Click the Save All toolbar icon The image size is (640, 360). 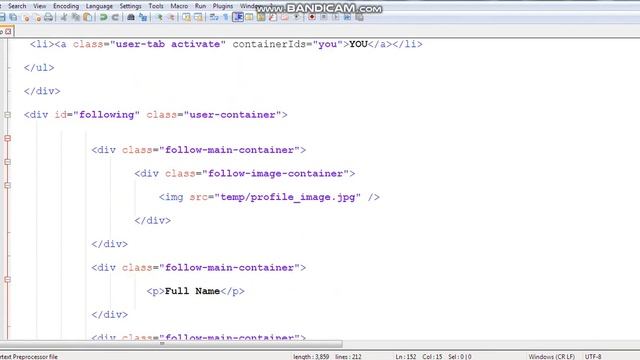pyautogui.click(x=13, y=17)
